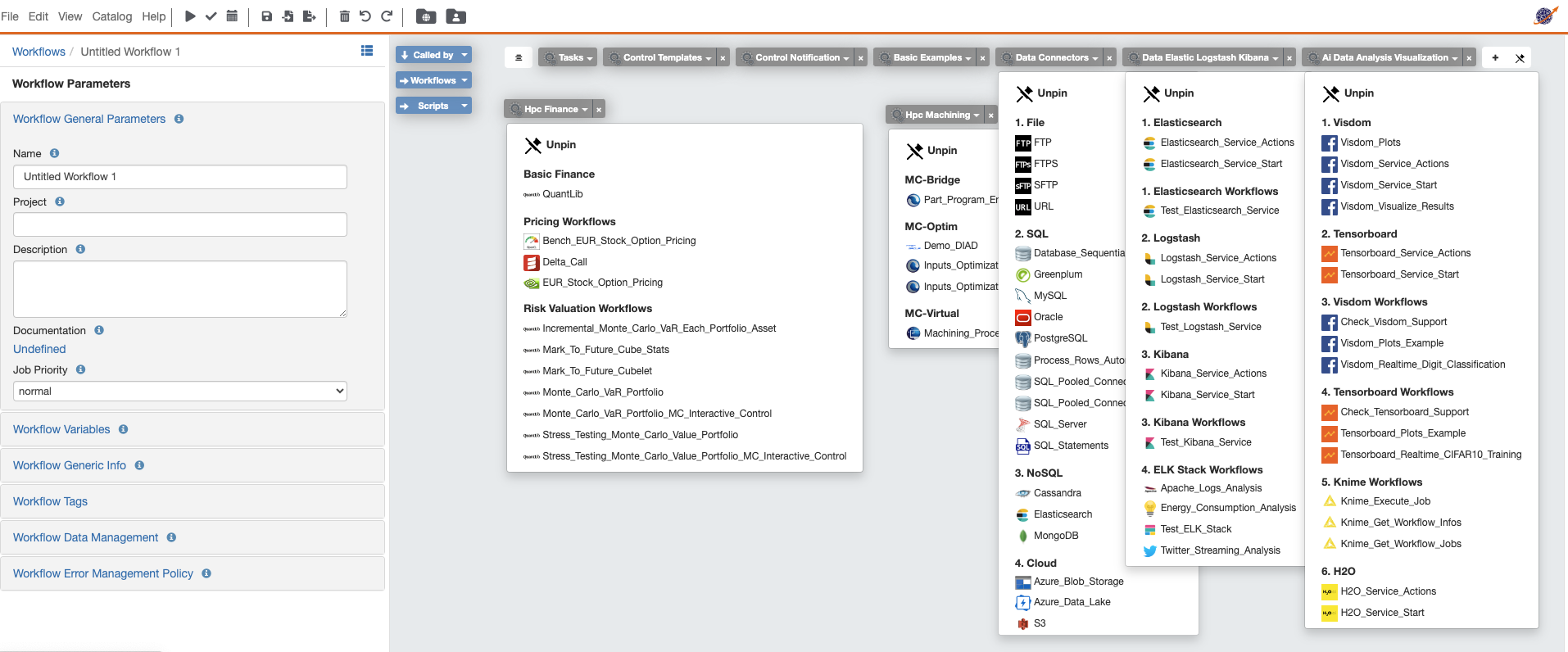Click info icon beside Workflow Variables
This screenshot has height=652, width=1568.
(123, 429)
